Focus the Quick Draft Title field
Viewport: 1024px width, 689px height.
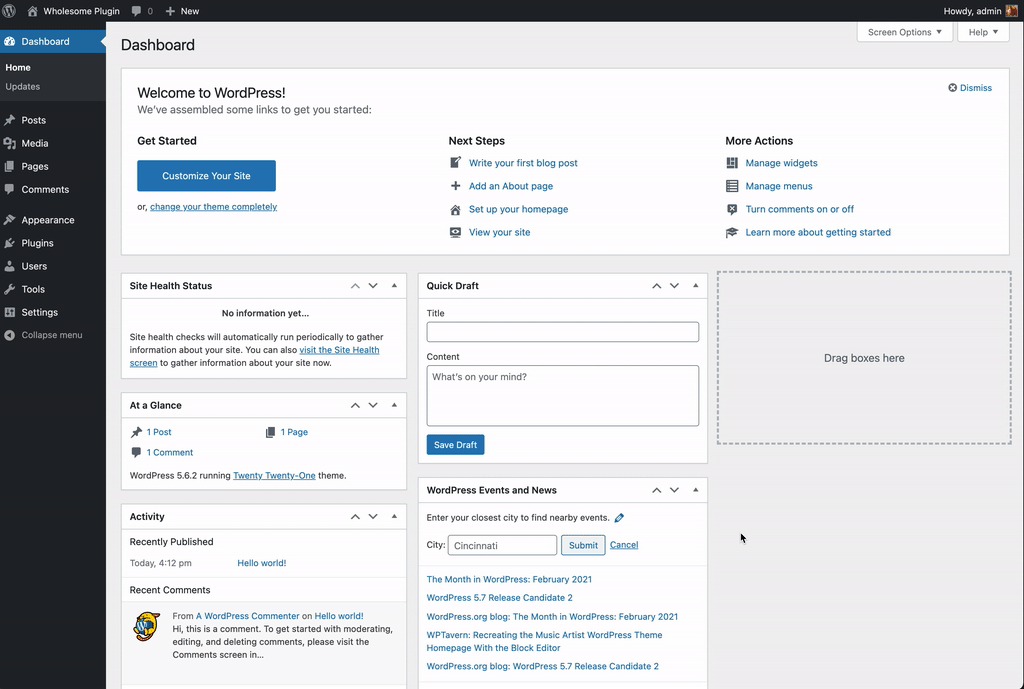(x=562, y=332)
